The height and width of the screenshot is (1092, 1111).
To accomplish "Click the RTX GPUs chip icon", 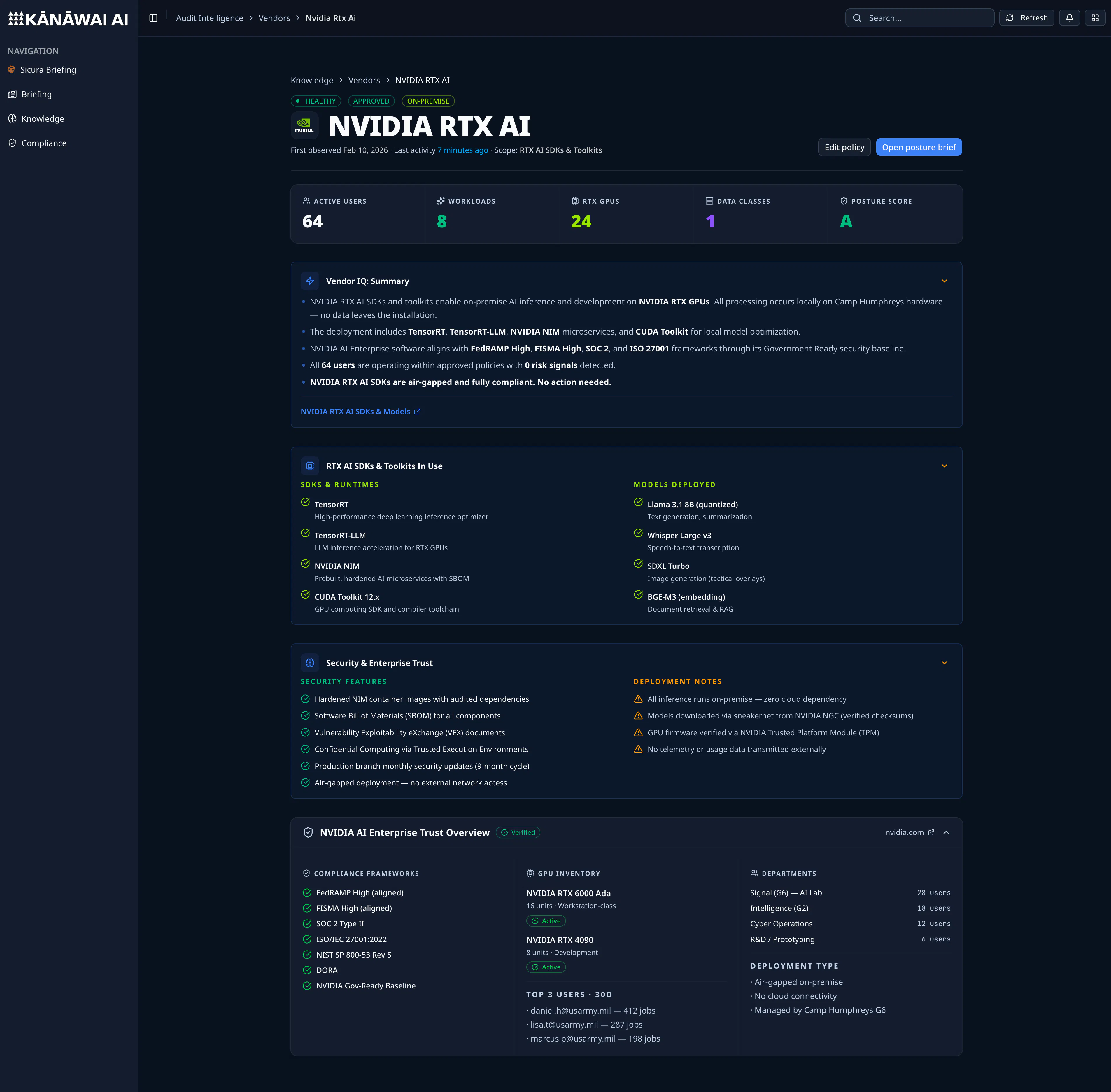I will (x=575, y=201).
